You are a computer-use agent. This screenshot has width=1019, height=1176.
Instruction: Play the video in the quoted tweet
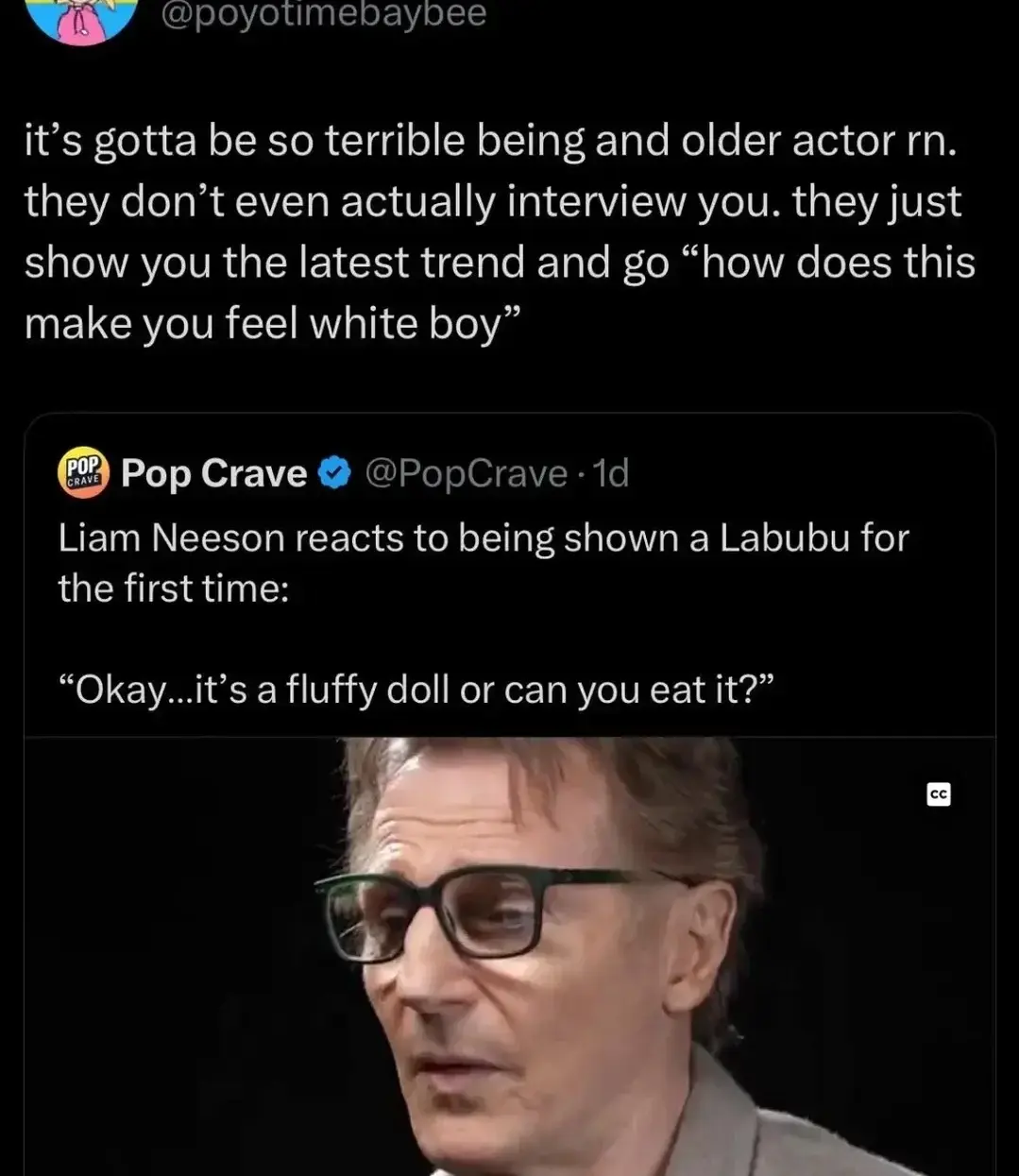tap(510, 956)
